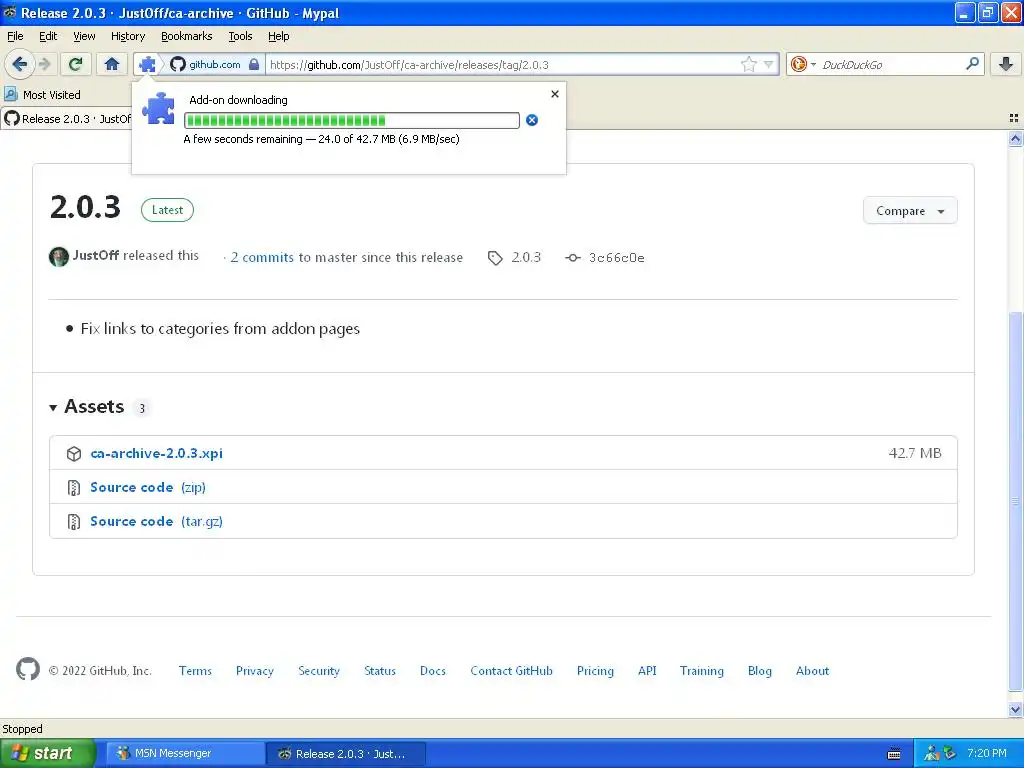Click the JustOff avatar image
This screenshot has width=1024, height=768.
[x=59, y=257]
